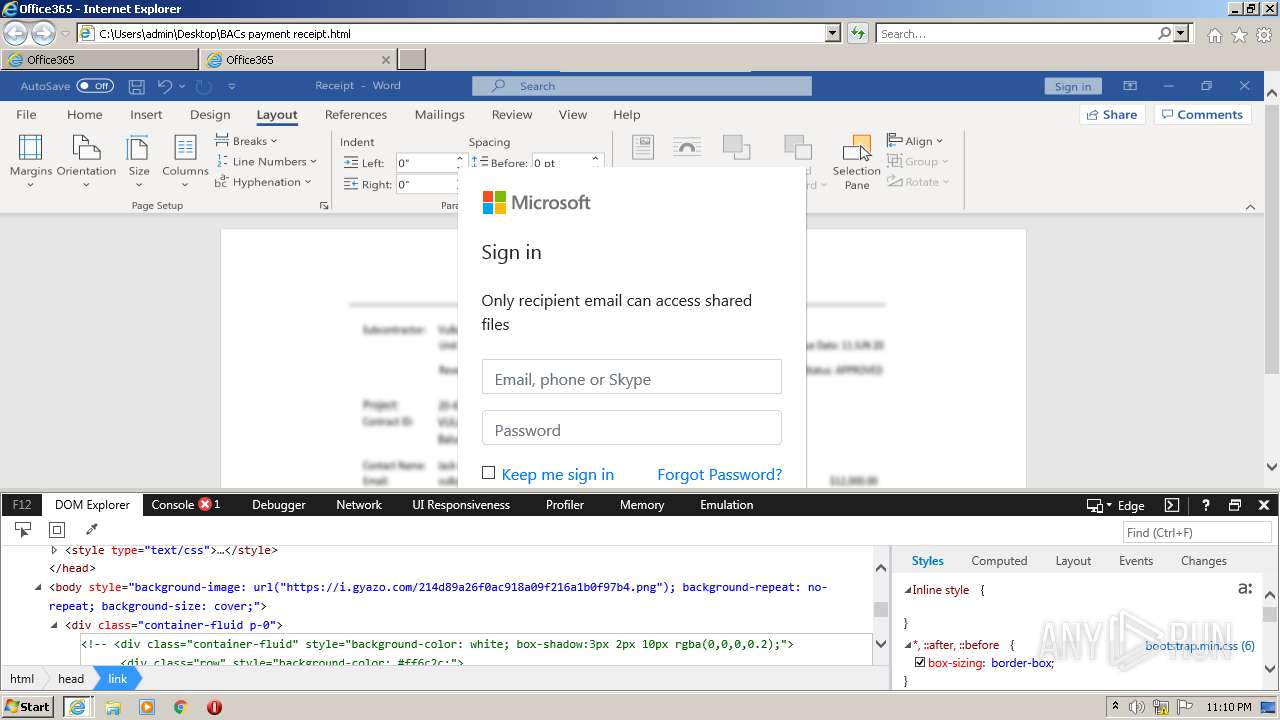Switch to the Network tab
The height and width of the screenshot is (720, 1280).
(x=359, y=505)
